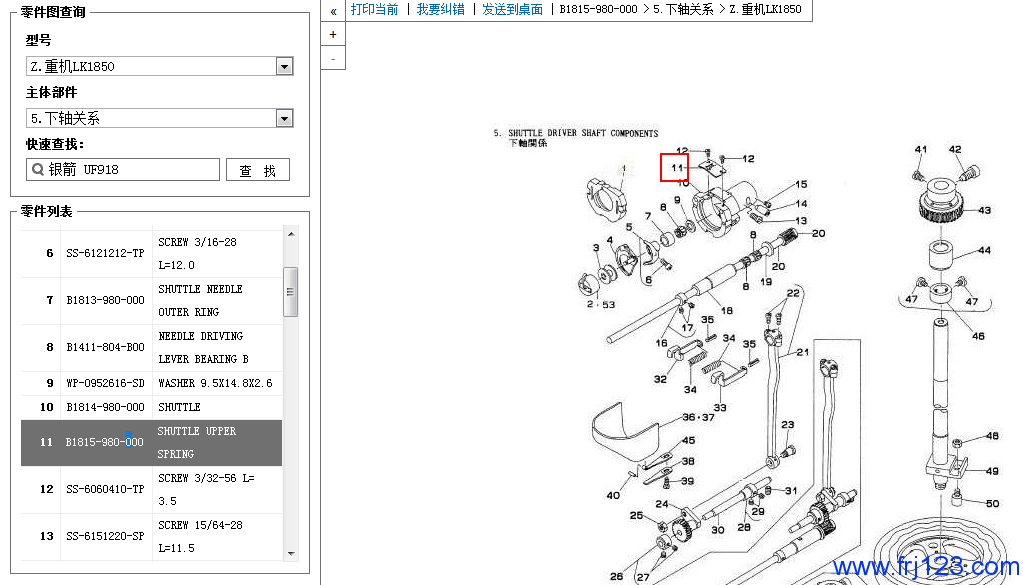Open the 主体部件 component dropdown
1023x585 pixels.
click(x=284, y=118)
